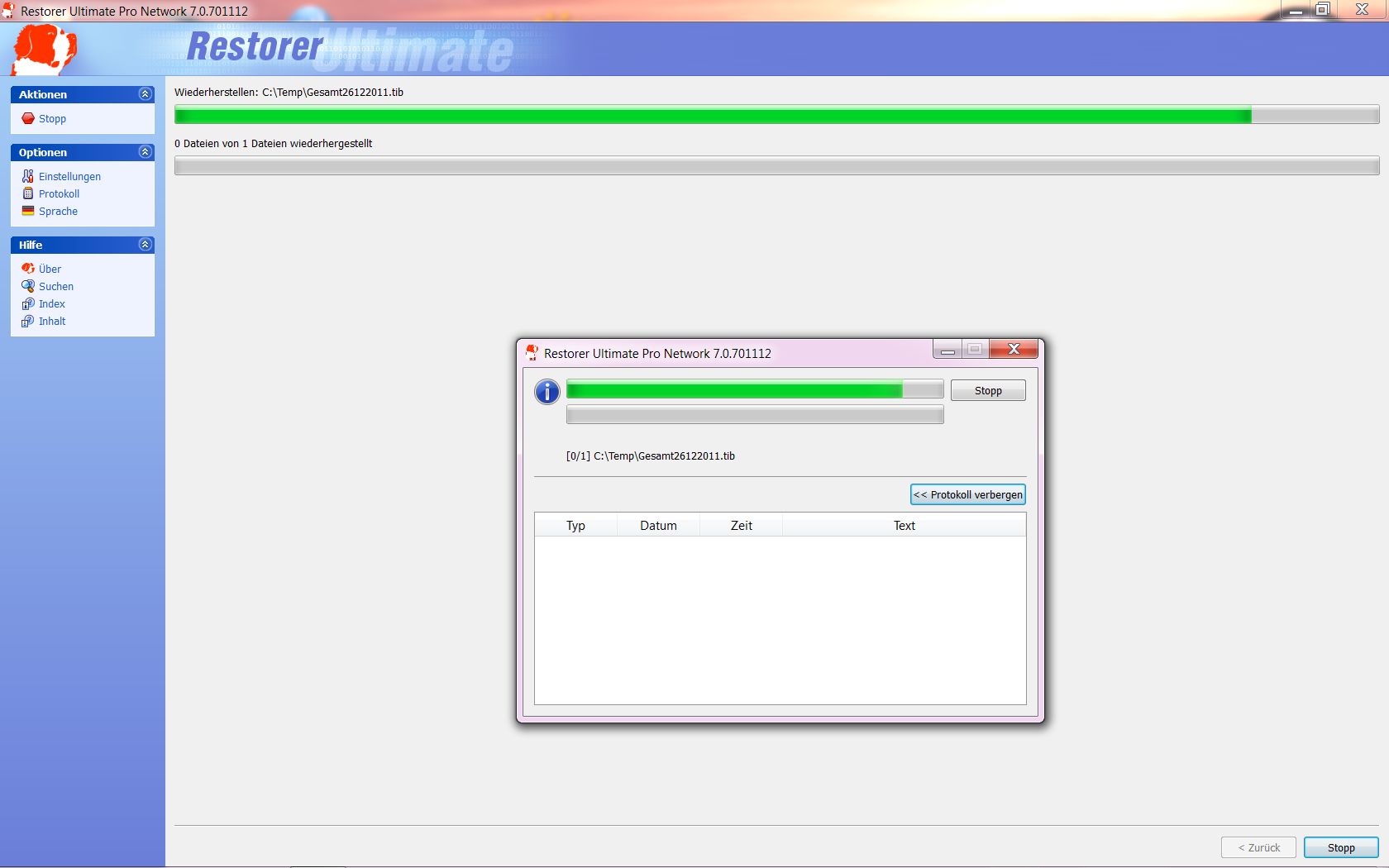Click the app icon in main title bar
This screenshot has width=1389, height=868.
(8, 11)
